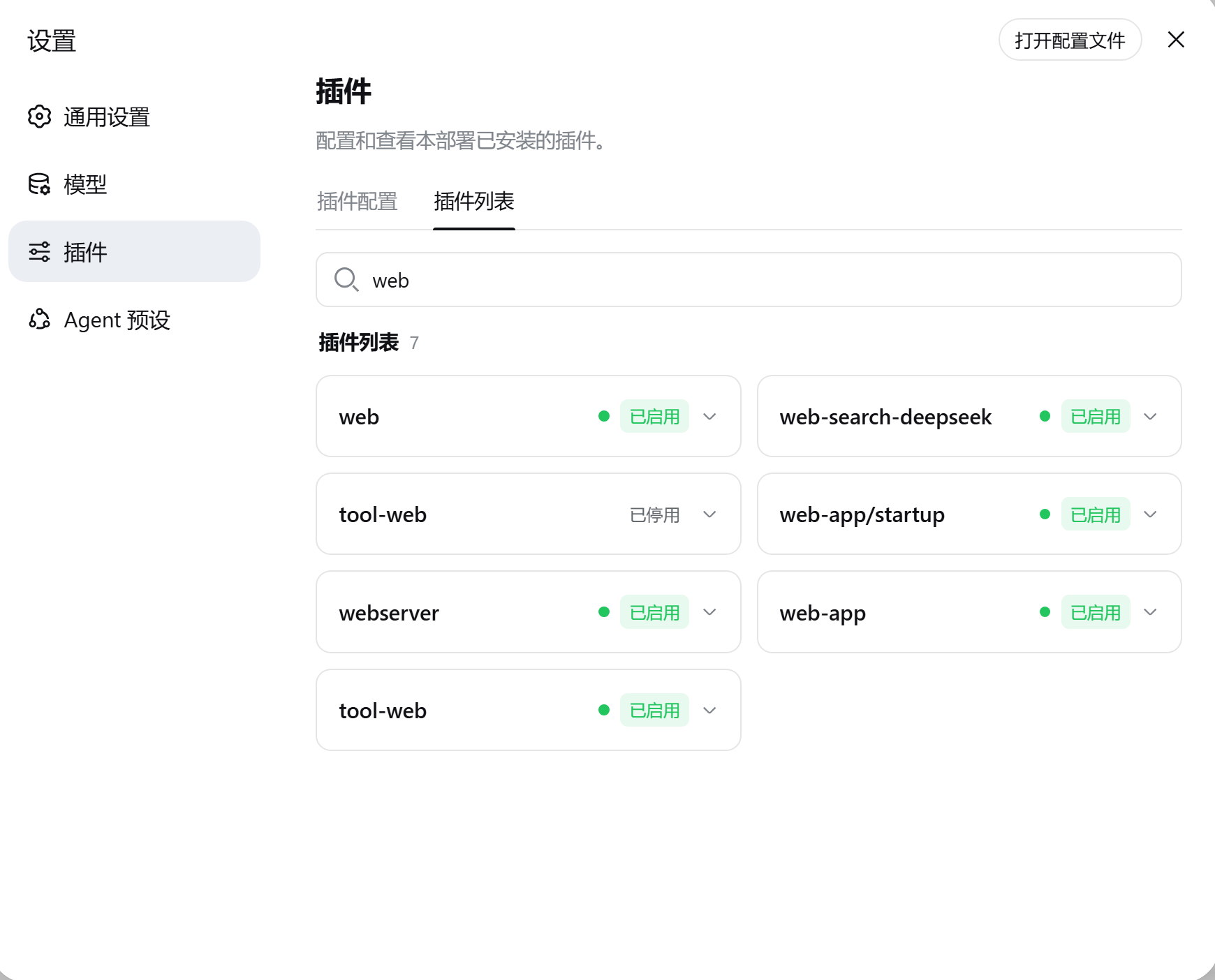This screenshot has width=1215, height=980.
Task: Open 模型 settings section
Action: tap(134, 184)
